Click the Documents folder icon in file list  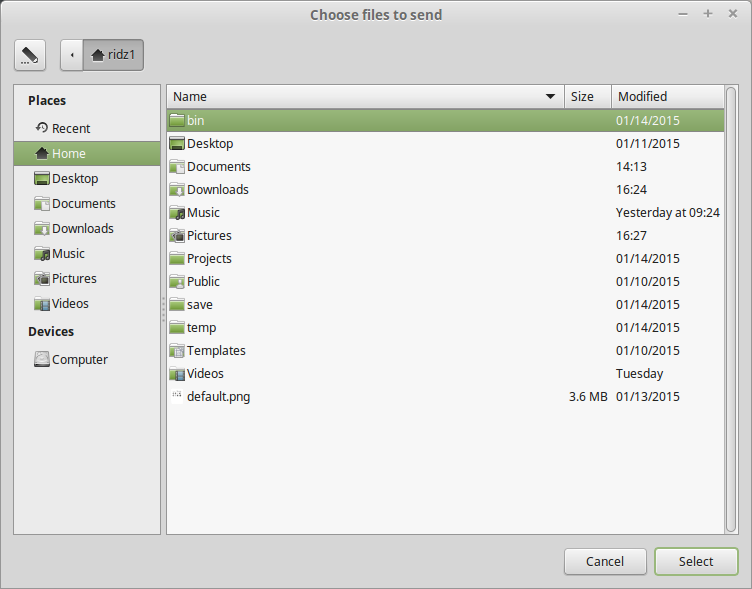tap(177, 166)
